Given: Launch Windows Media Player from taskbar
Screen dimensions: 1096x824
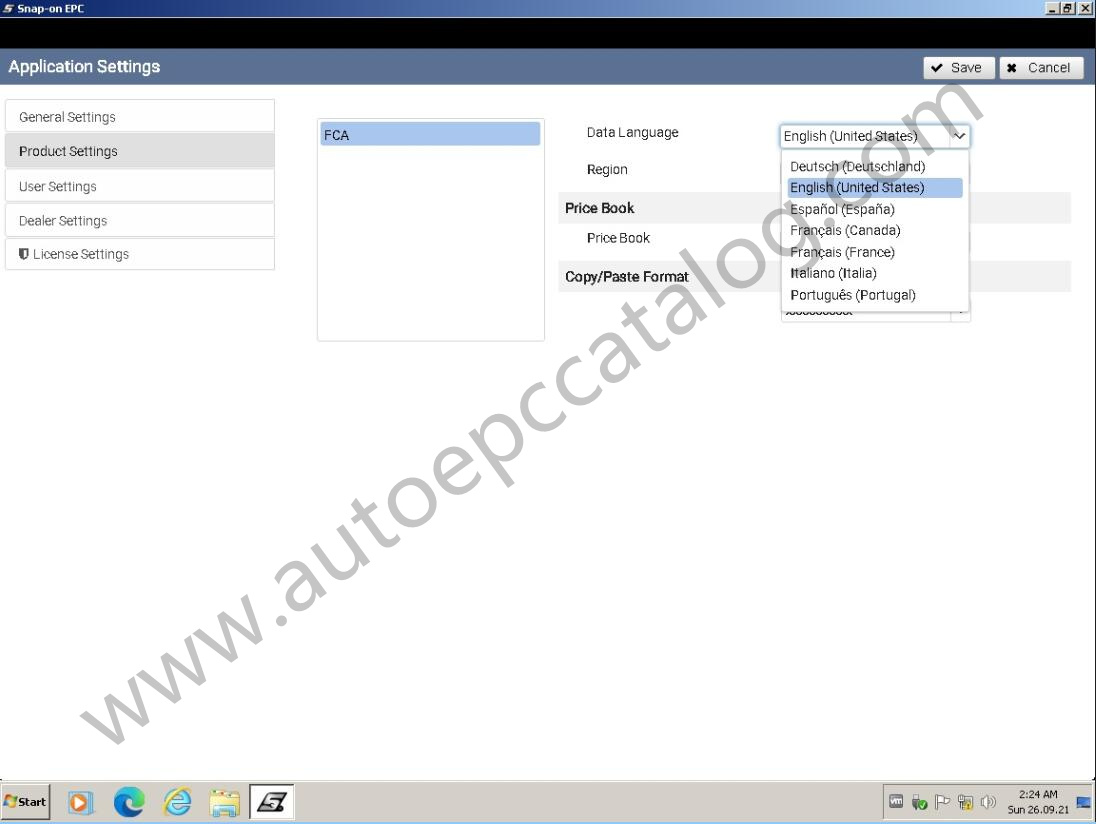Looking at the screenshot, I should pyautogui.click(x=79, y=802).
